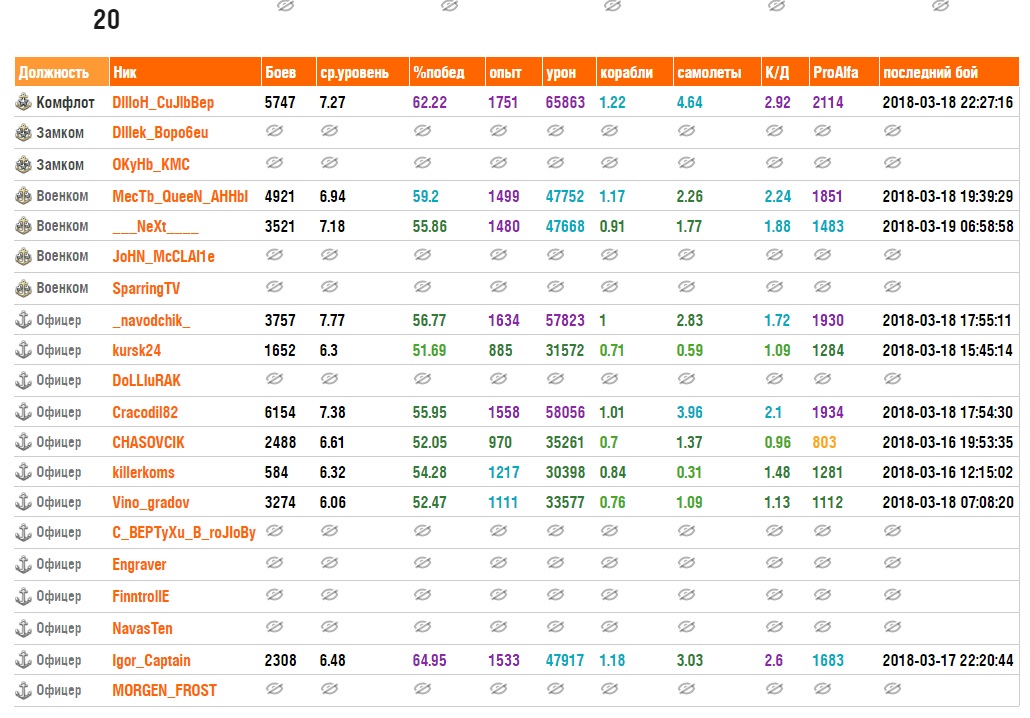Open player profile kursk24

[x=137, y=350]
